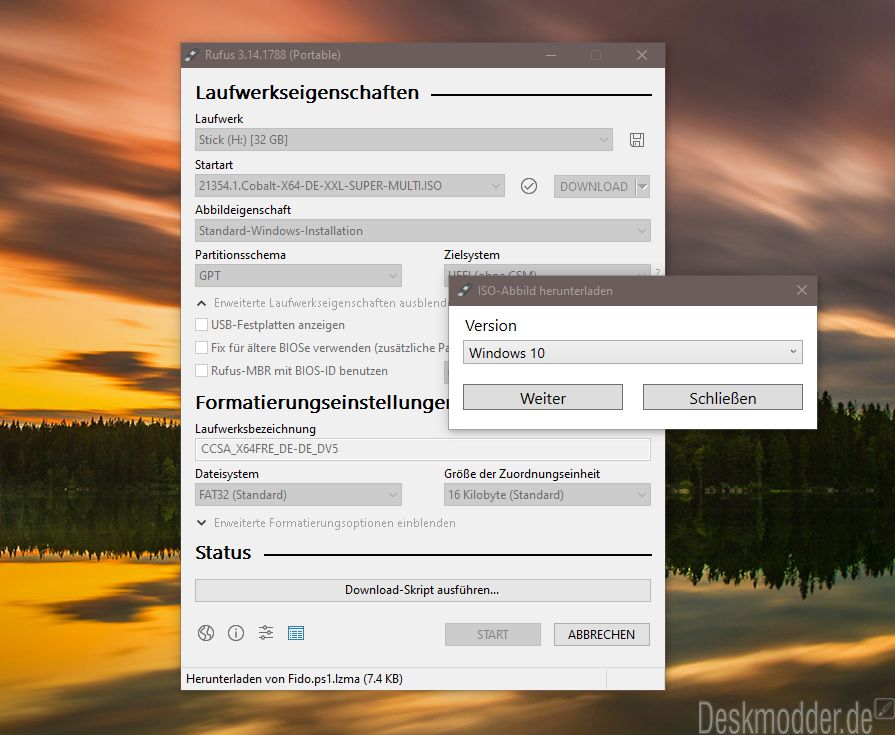
Task: Open the Startart ISO selection dropdown
Action: [349, 185]
